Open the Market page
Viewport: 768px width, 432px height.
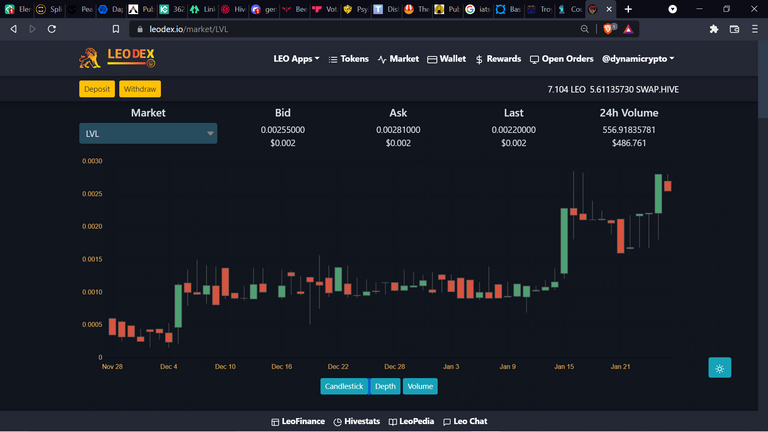pyautogui.click(x=398, y=59)
